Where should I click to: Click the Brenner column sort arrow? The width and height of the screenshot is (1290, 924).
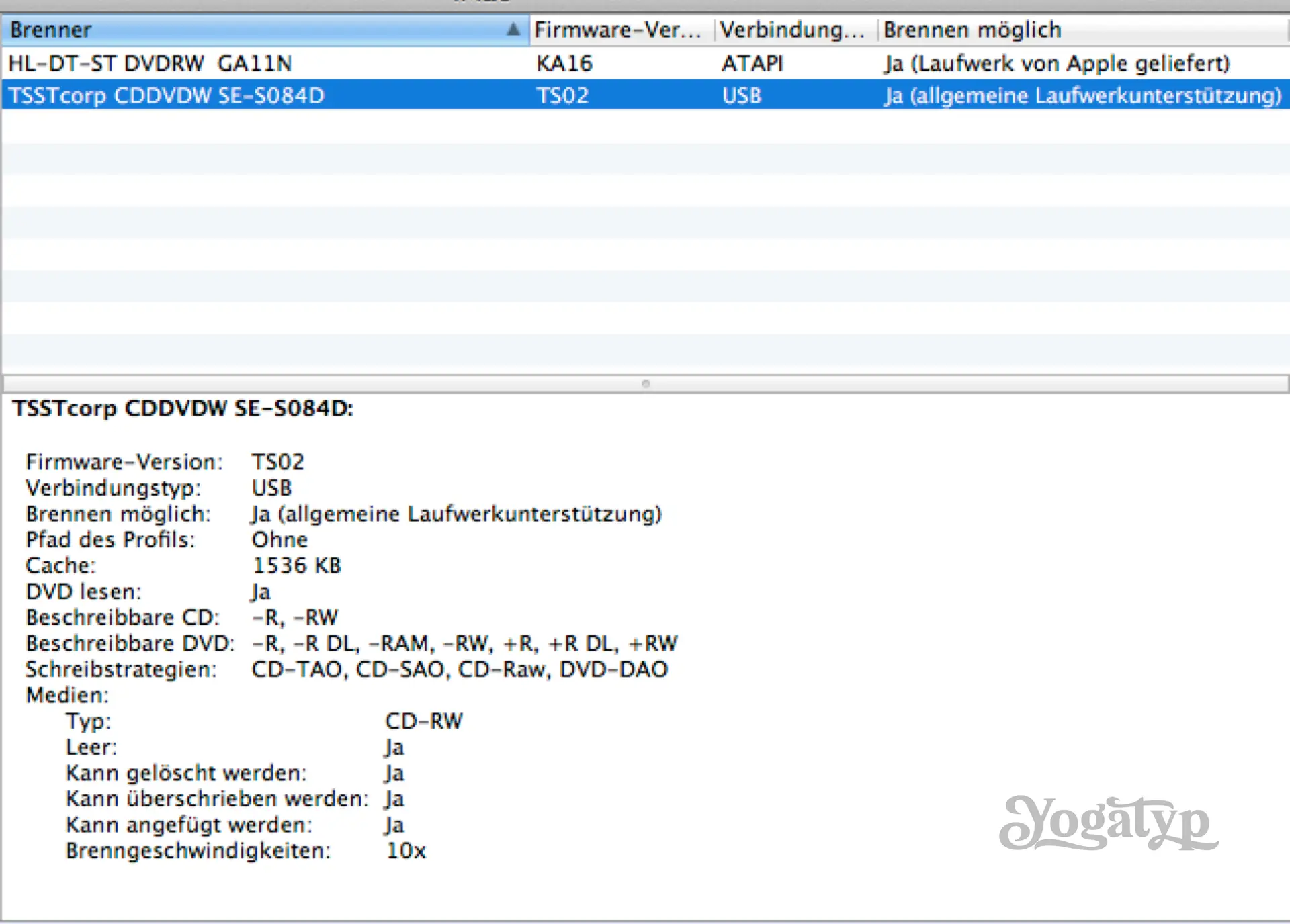[x=513, y=29]
